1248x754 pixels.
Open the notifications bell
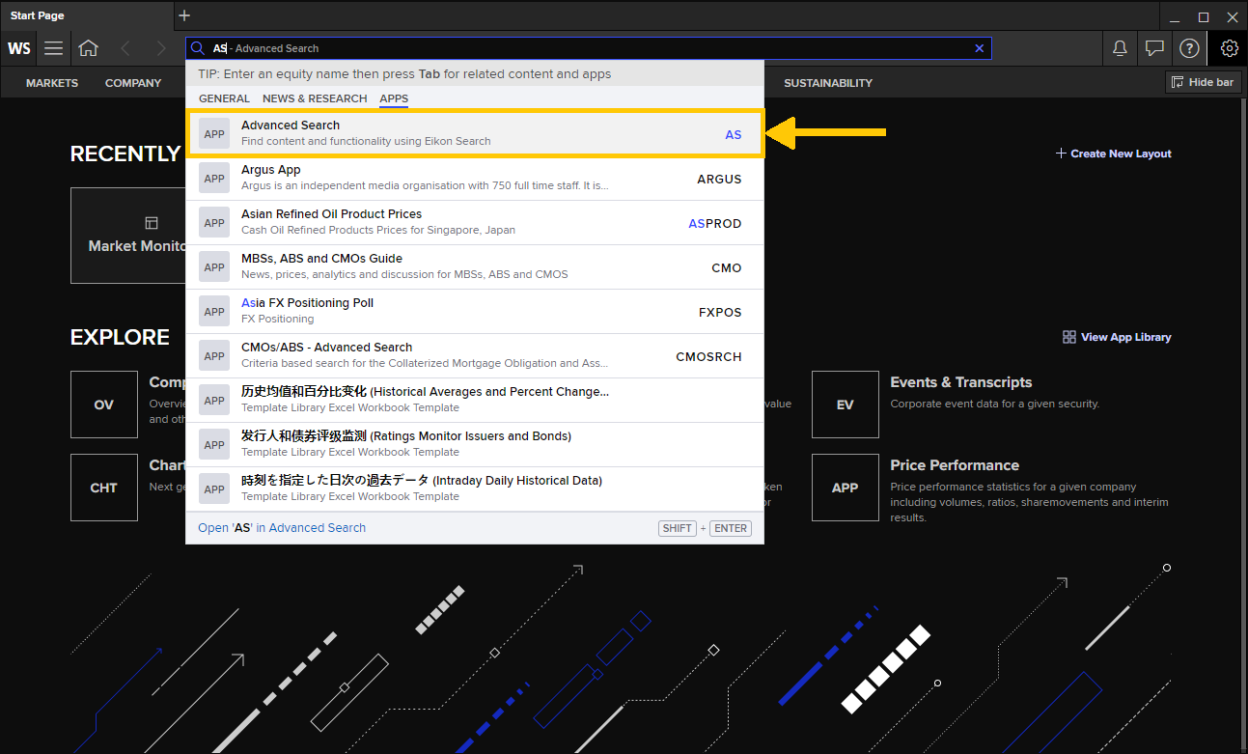click(x=1119, y=48)
